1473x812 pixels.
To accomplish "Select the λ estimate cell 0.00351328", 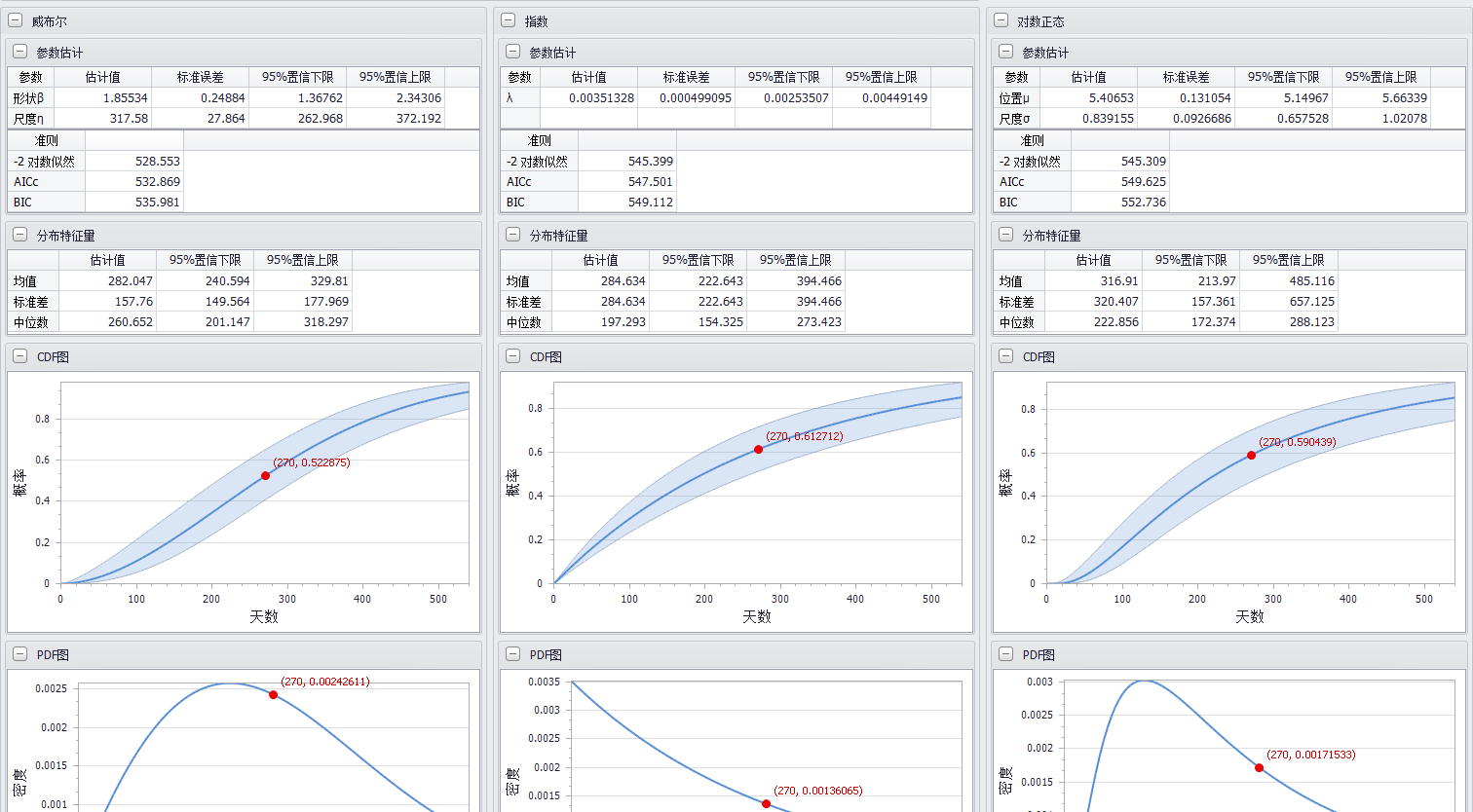I will 588,98.
